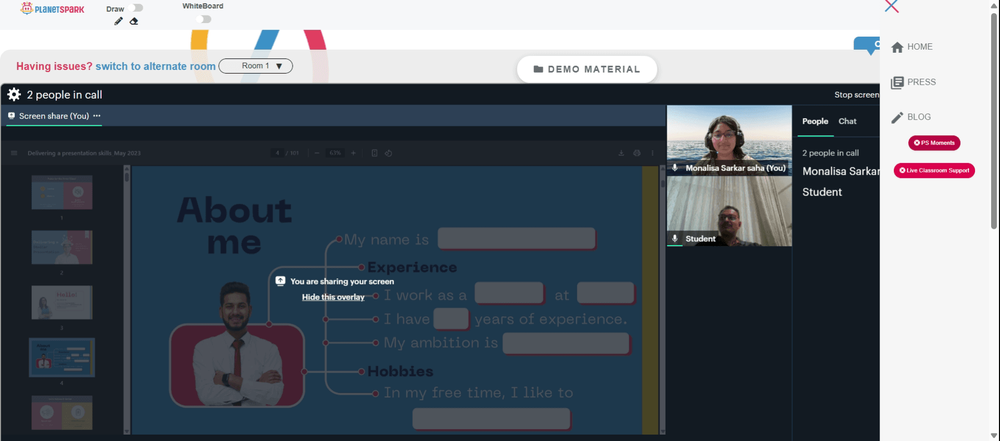Select the eraser tool
This screenshot has height=441, width=1000.
coord(134,21)
